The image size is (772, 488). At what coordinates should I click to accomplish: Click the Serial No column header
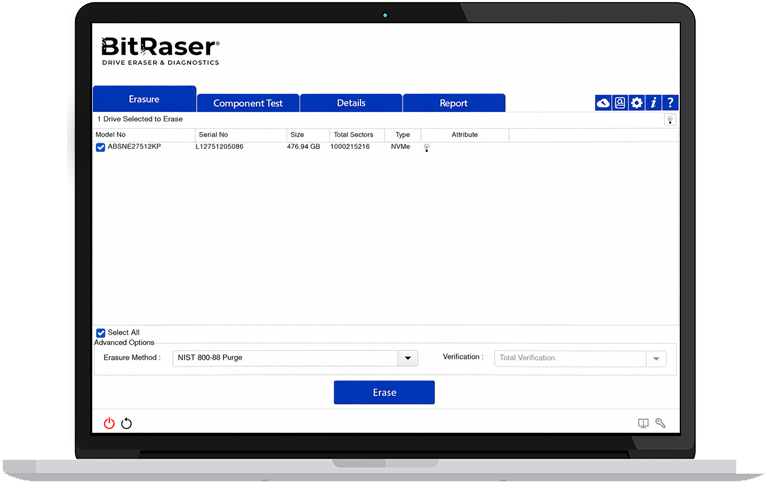coord(241,135)
